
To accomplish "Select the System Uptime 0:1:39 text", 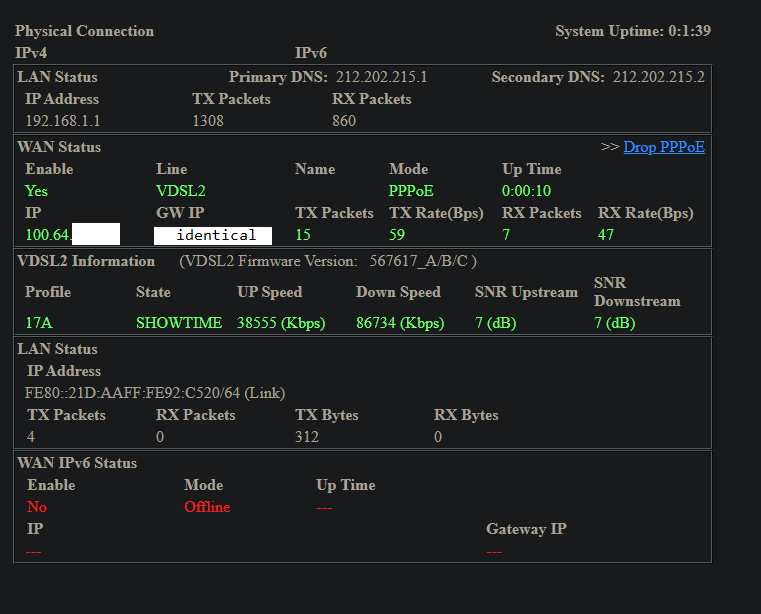I will coord(633,31).
